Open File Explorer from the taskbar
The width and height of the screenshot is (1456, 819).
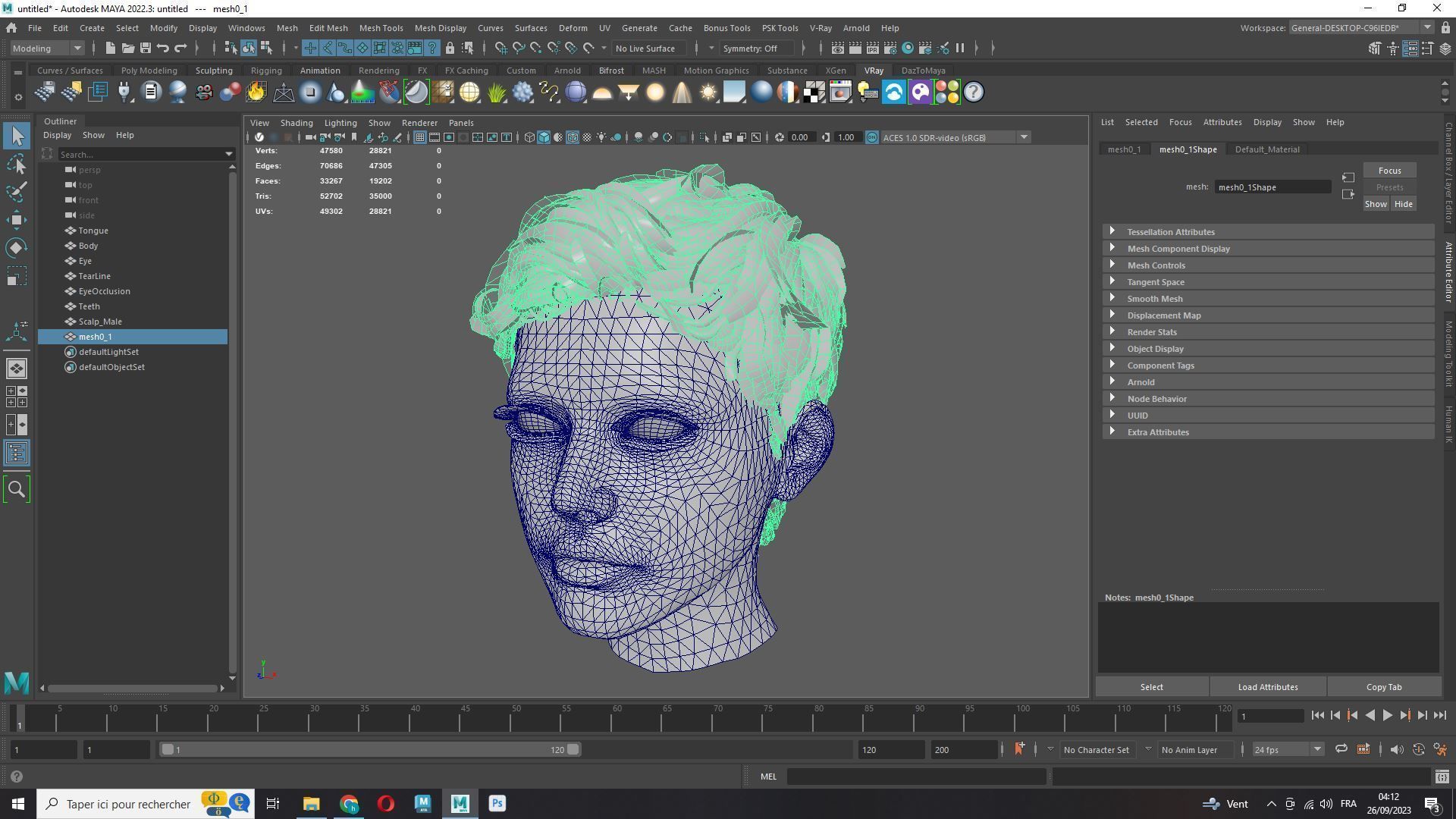coord(312,804)
